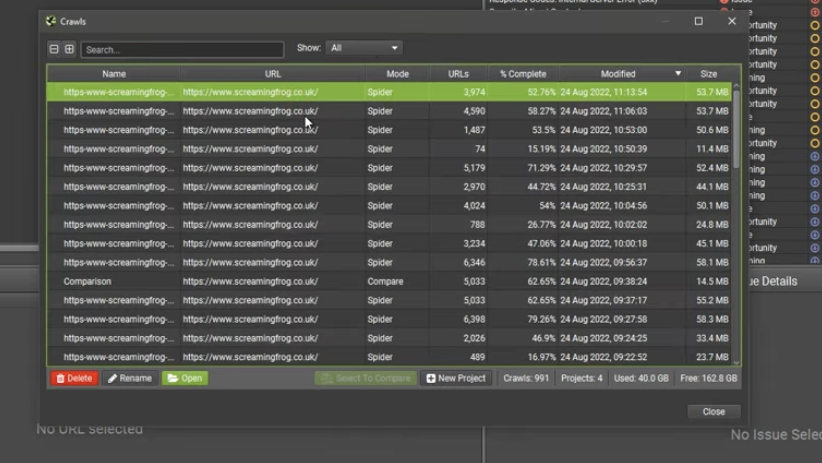822x463 pixels.
Task: Create a New Project
Action: [x=456, y=378]
